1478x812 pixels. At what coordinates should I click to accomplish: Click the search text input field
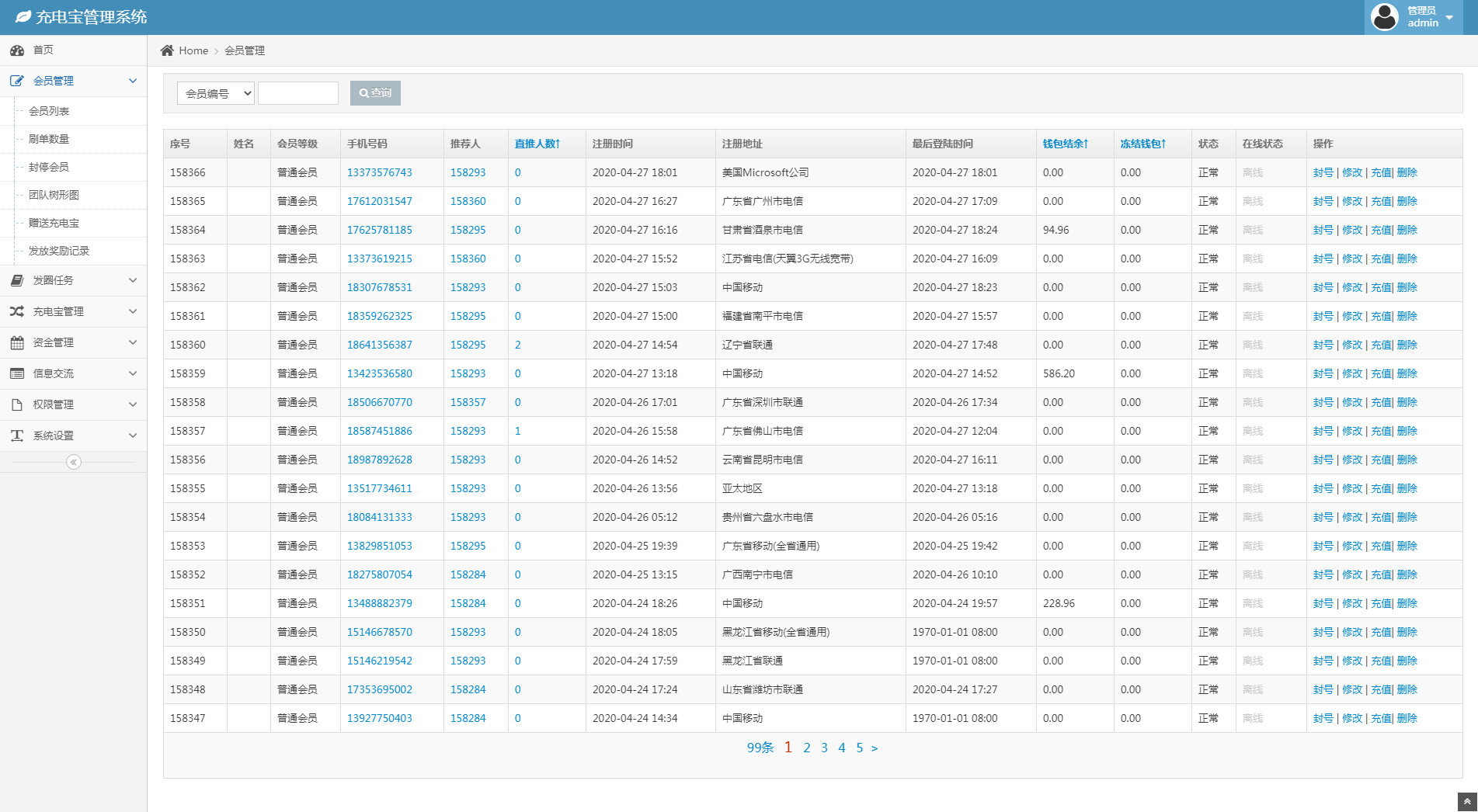coord(298,93)
